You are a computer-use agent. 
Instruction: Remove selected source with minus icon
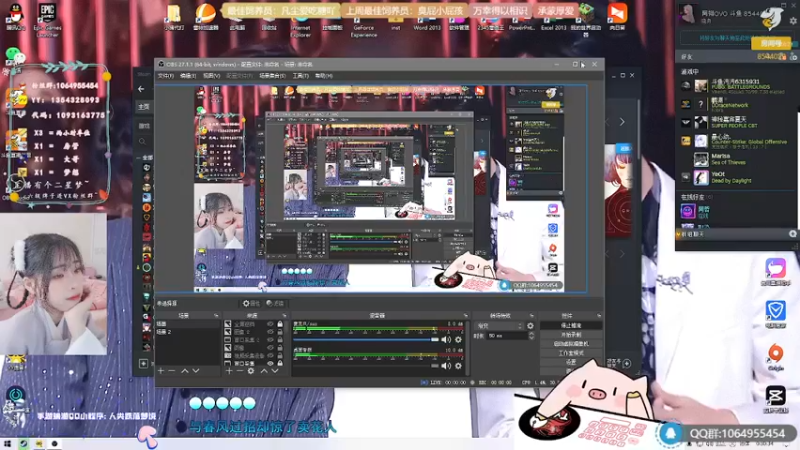[239, 371]
